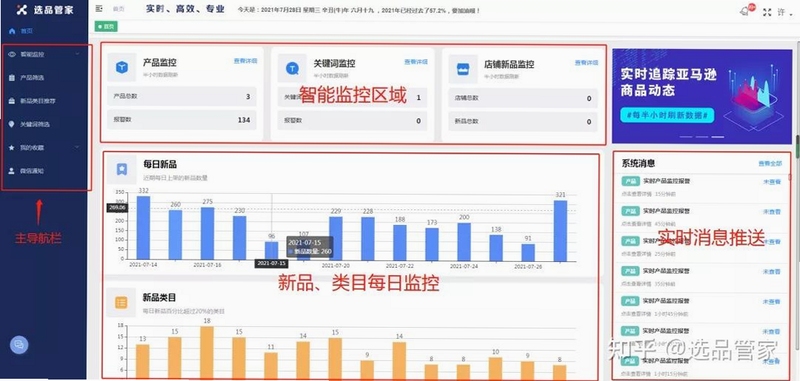Click the blue bar labeled 275

(208, 234)
